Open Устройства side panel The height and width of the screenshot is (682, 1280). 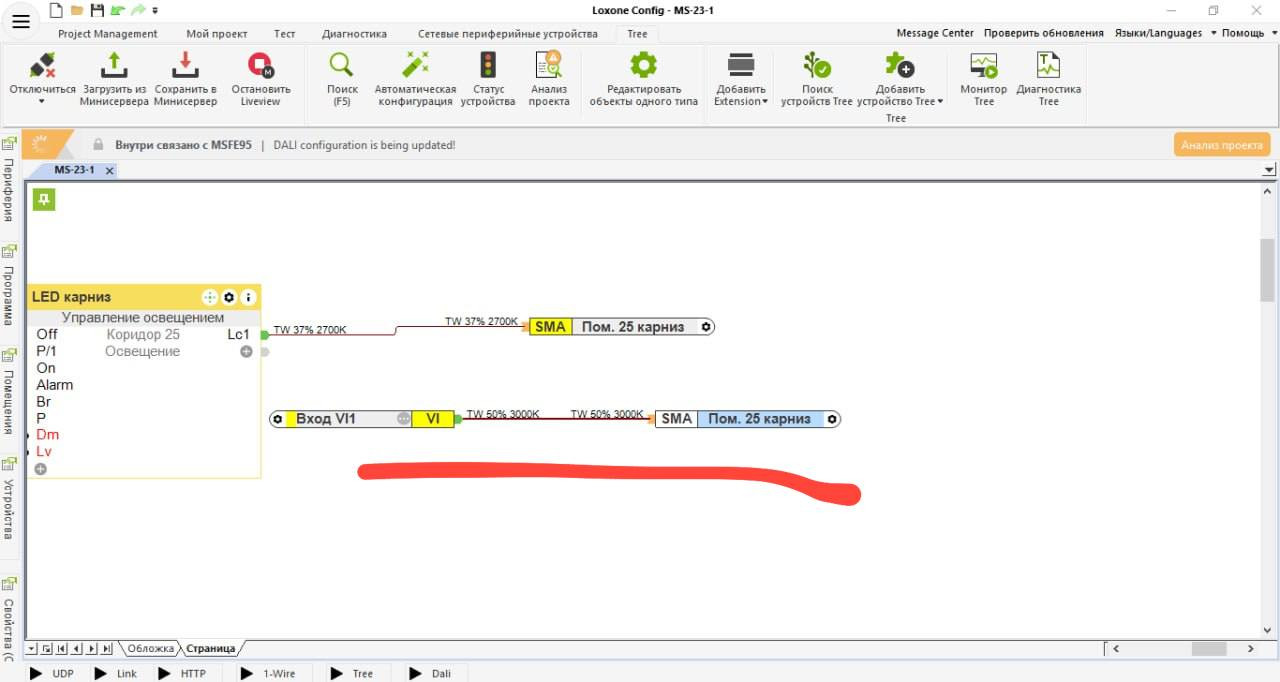[8, 498]
